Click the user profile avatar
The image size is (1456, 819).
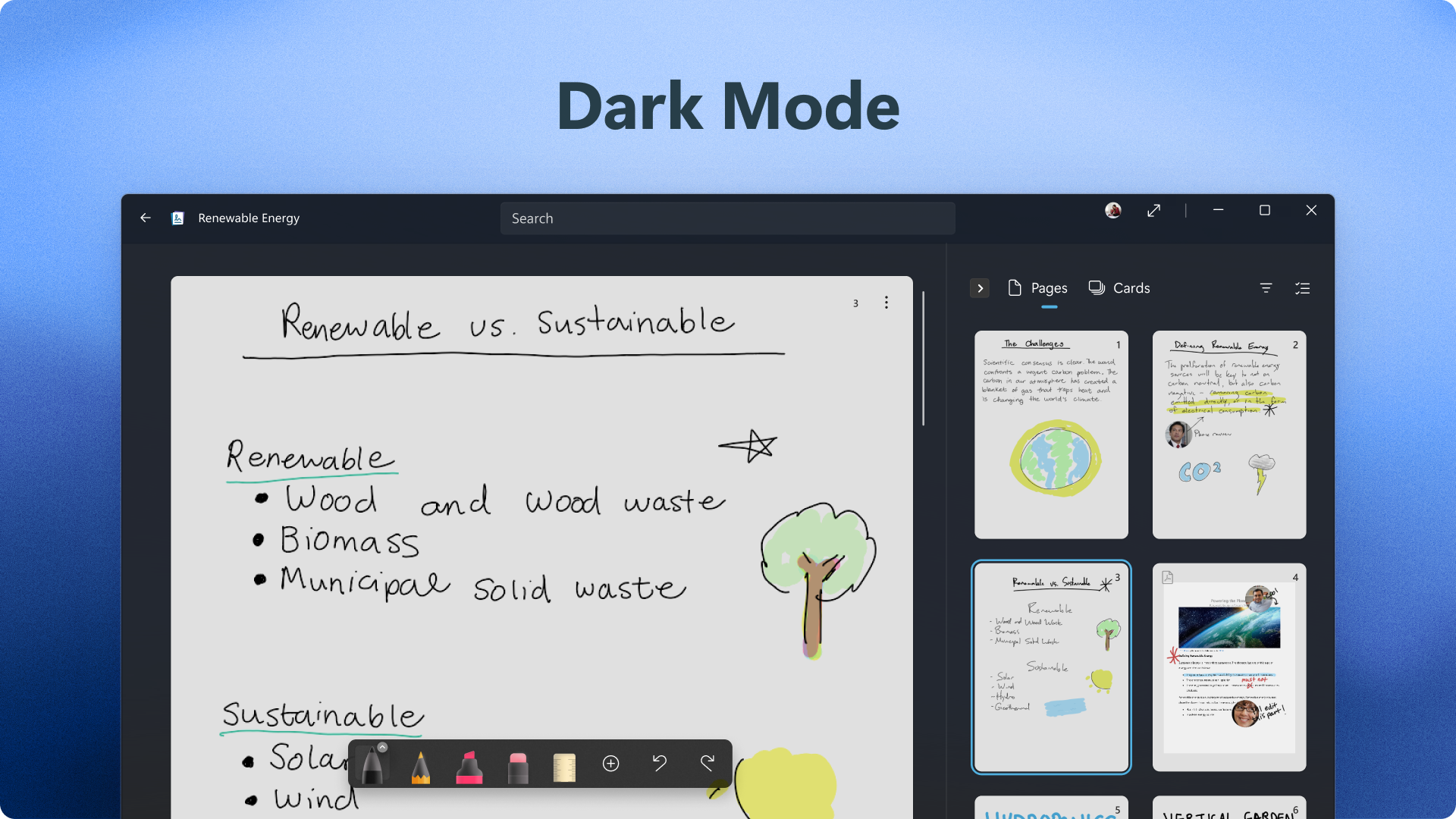pyautogui.click(x=1113, y=210)
